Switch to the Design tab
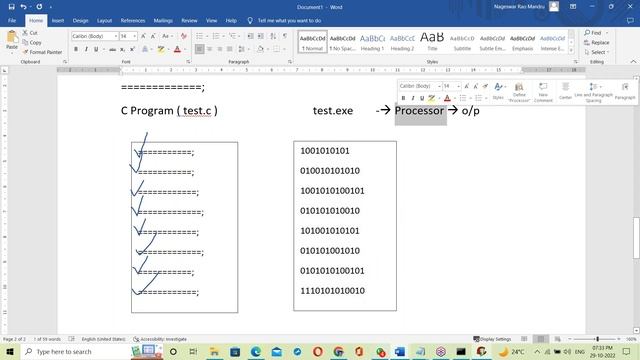 pyautogui.click(x=80, y=20)
